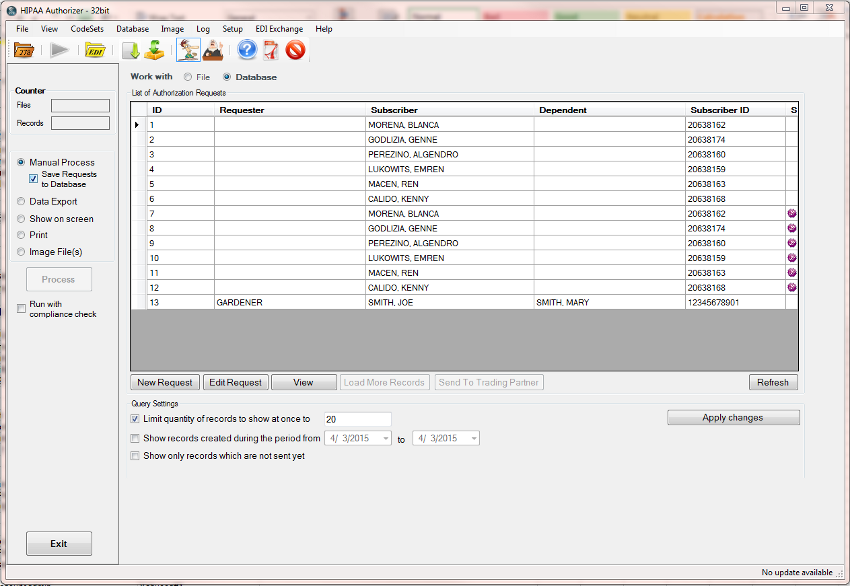Open the EDI folder toolbar icon
This screenshot has width=850, height=586.
click(x=96, y=50)
